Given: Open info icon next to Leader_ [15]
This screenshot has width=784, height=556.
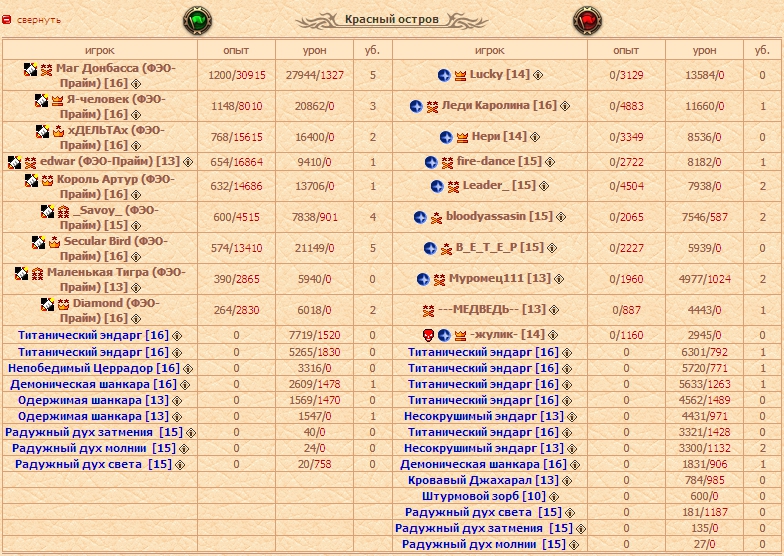Looking at the screenshot, I should (x=544, y=186).
